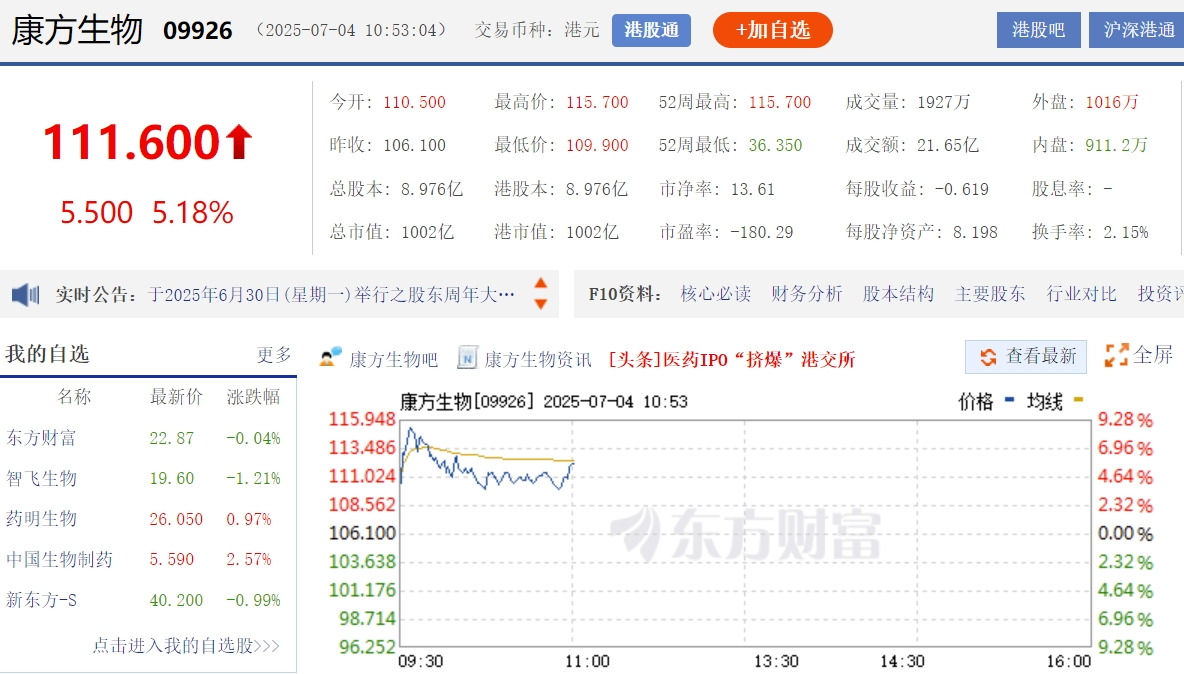Show previous announcement with orange up arrow
The image size is (1184, 674).
(541, 283)
